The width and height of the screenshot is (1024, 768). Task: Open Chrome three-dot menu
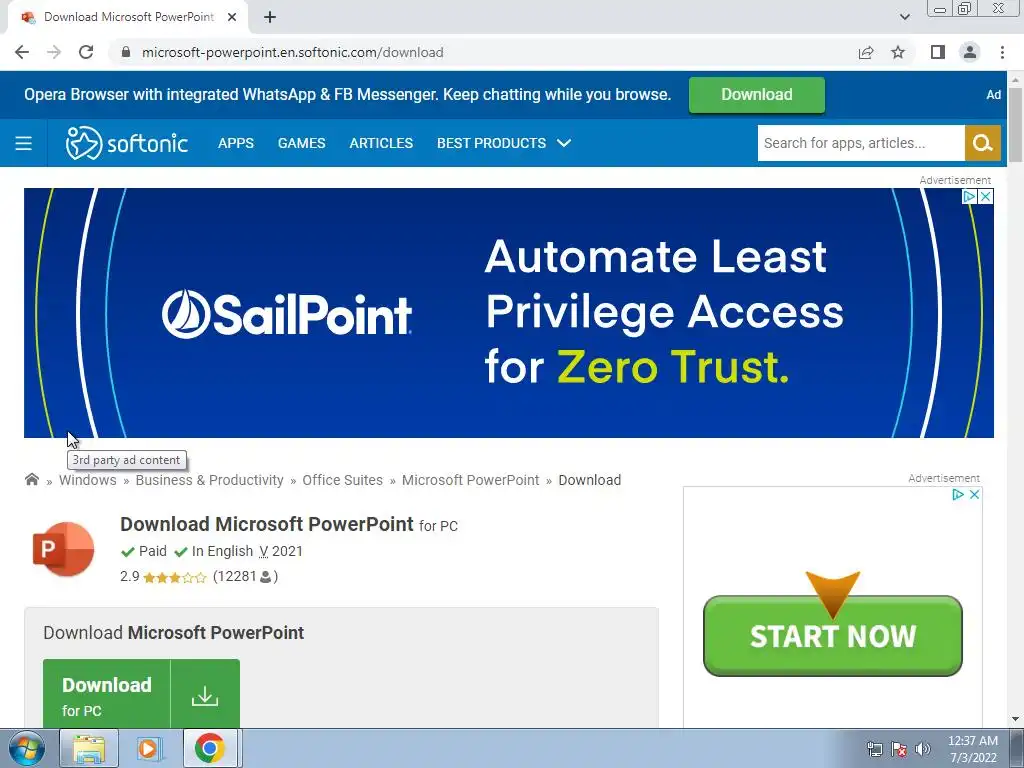click(x=1002, y=52)
